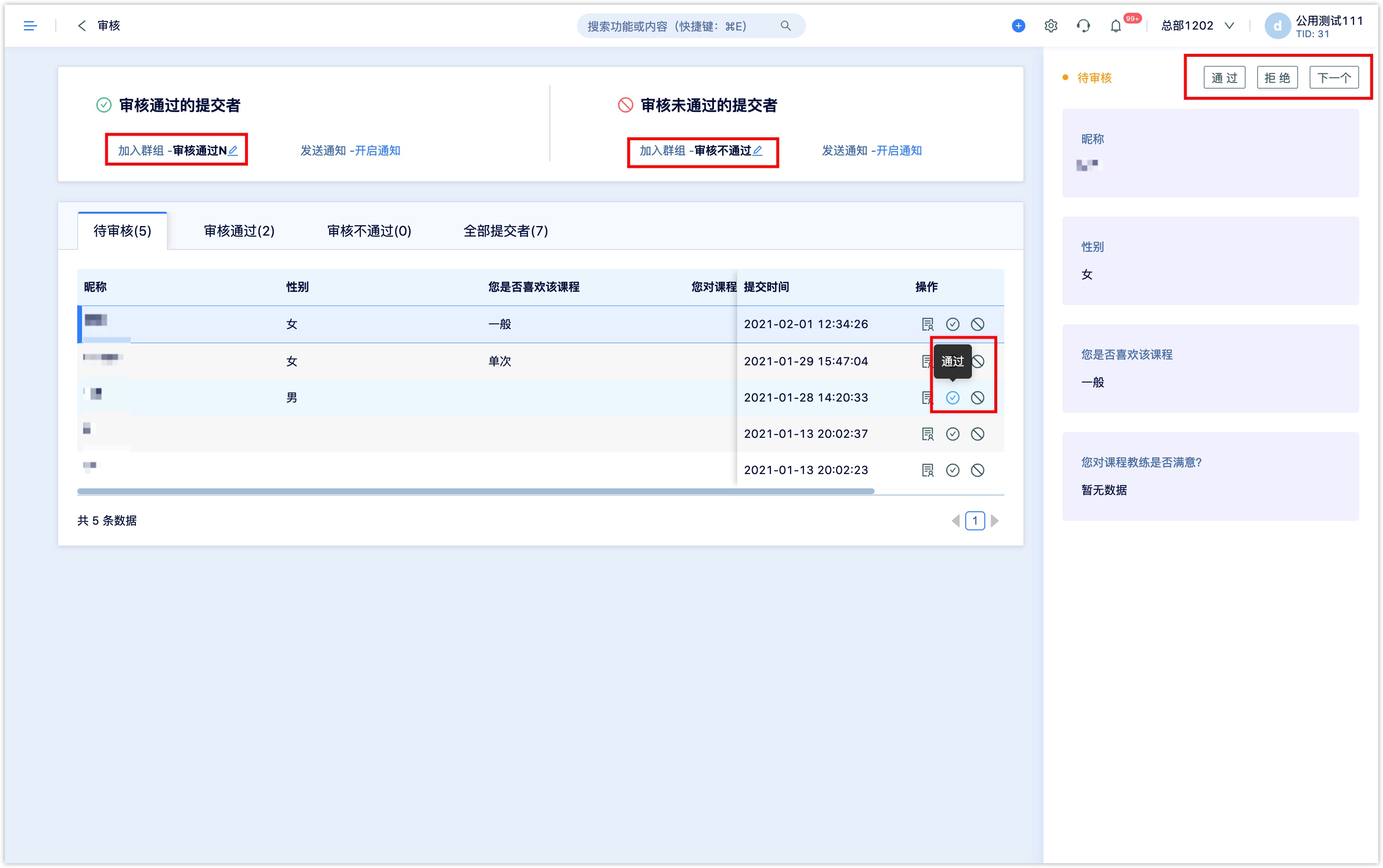Reject the 2021-01-13 20:02:23 submission
1383x868 pixels.
pos(977,471)
